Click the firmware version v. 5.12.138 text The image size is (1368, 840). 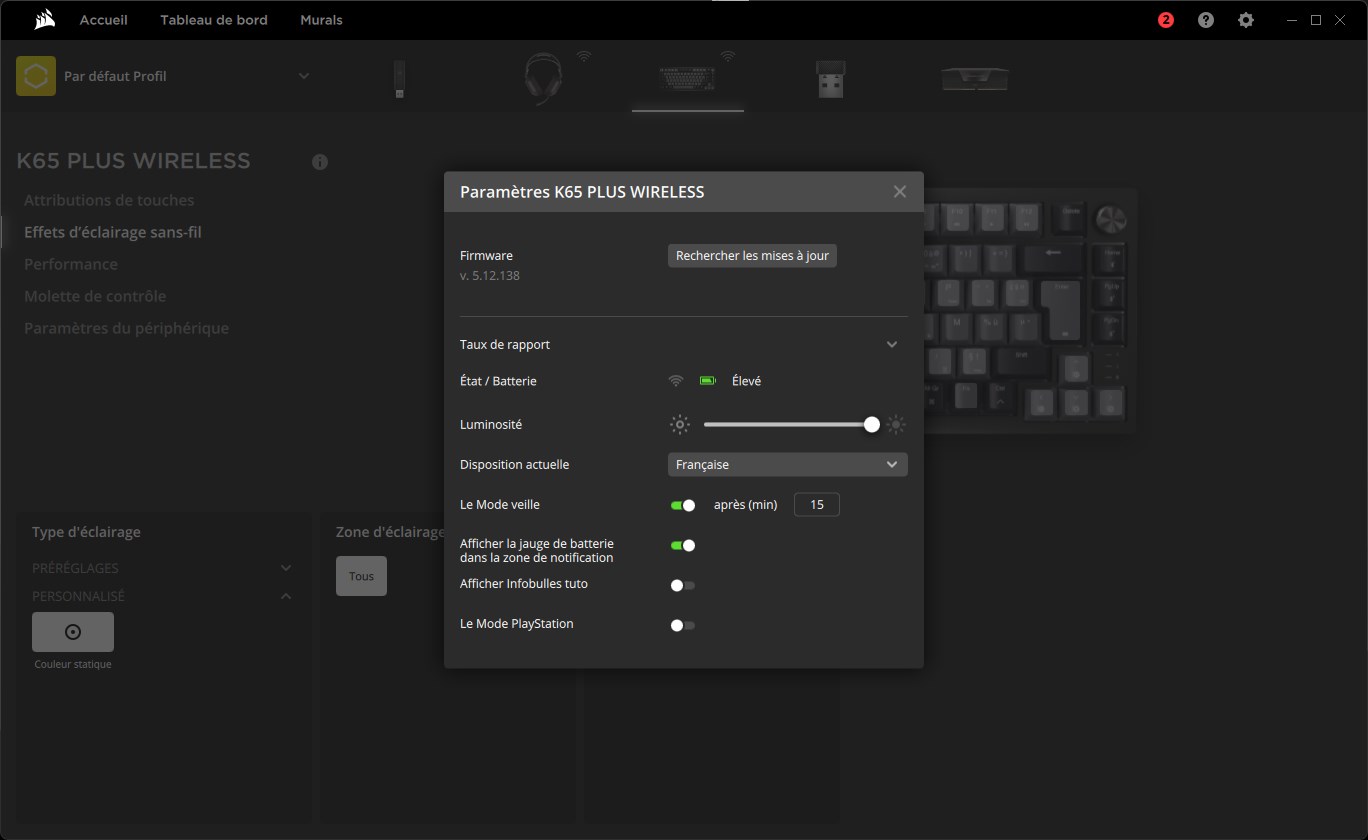click(490, 276)
